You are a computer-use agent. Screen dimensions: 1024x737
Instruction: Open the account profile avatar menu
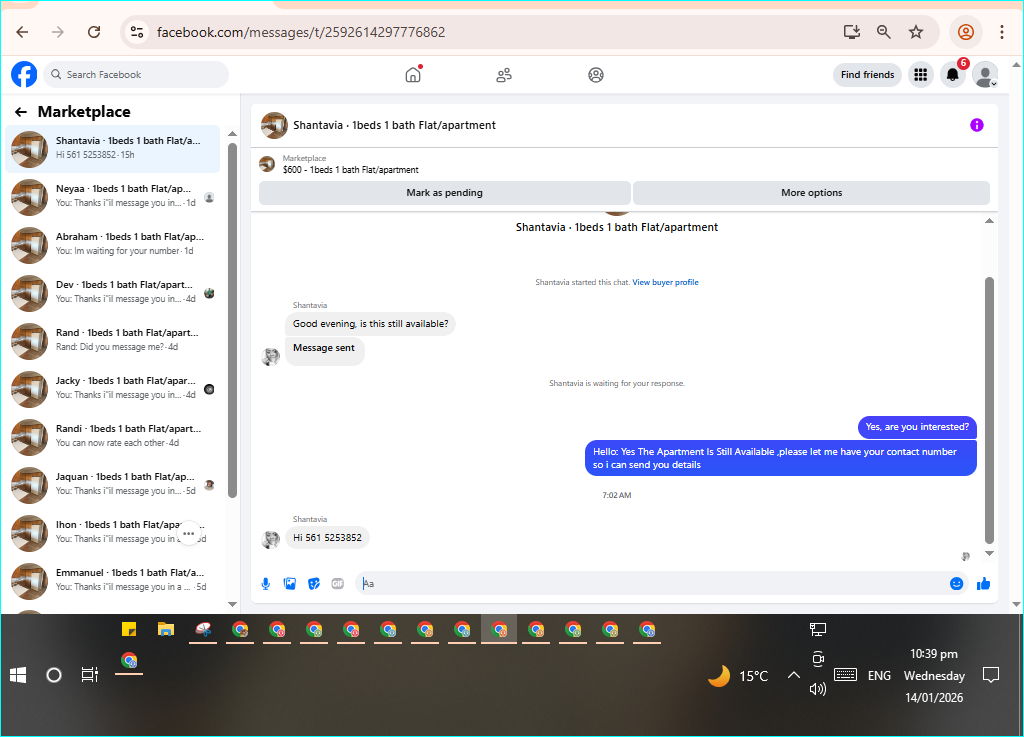[985, 75]
